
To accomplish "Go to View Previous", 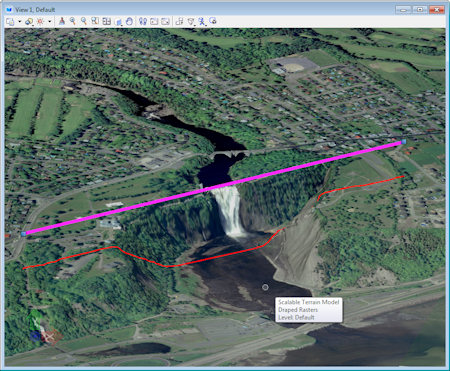I will (154, 21).
